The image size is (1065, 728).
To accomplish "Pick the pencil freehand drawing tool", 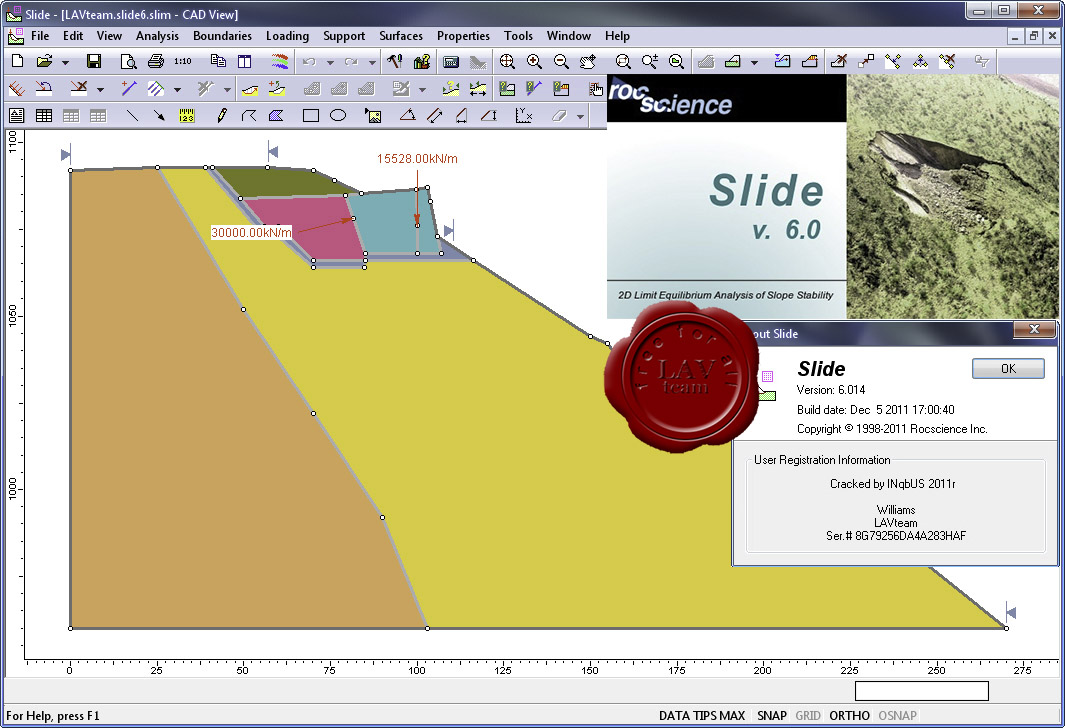I will click(x=221, y=116).
